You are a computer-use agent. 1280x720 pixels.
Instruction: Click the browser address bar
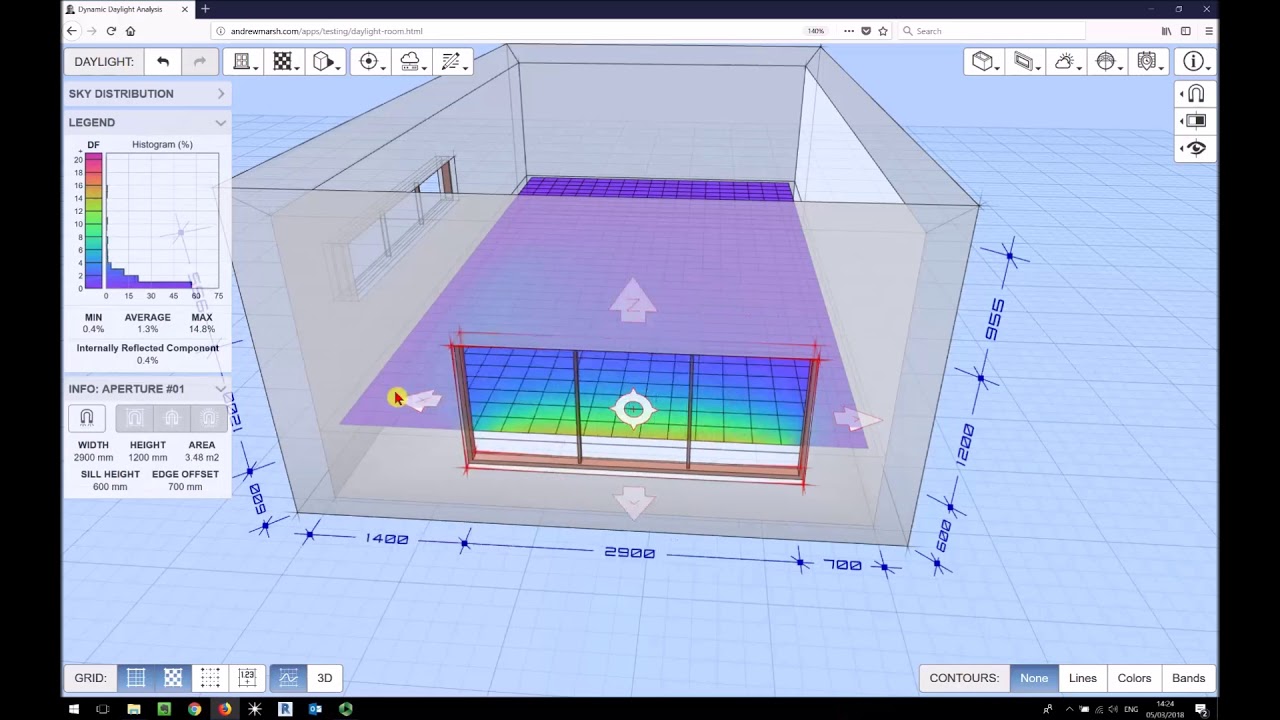(x=510, y=31)
